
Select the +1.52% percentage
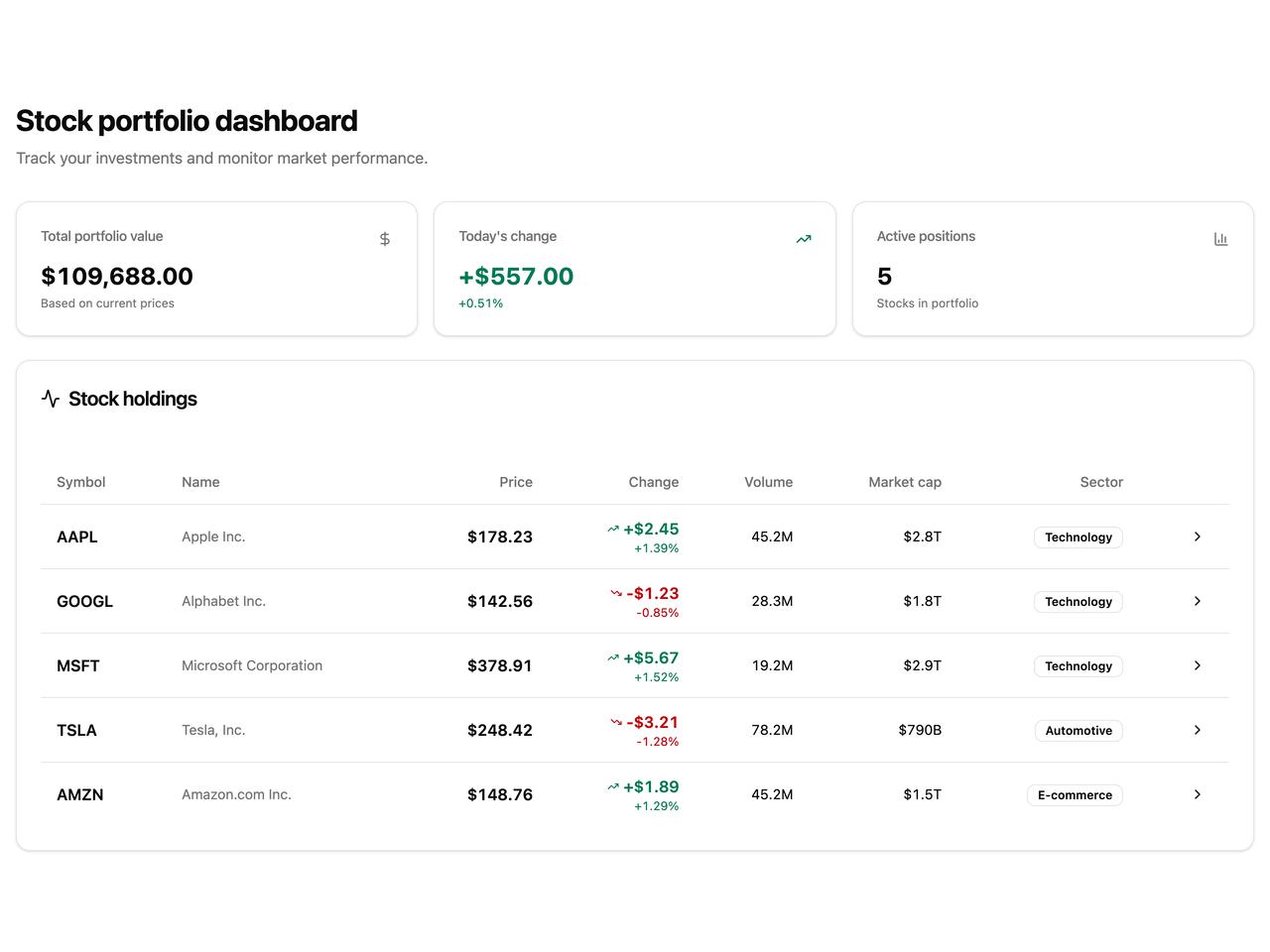pos(657,677)
